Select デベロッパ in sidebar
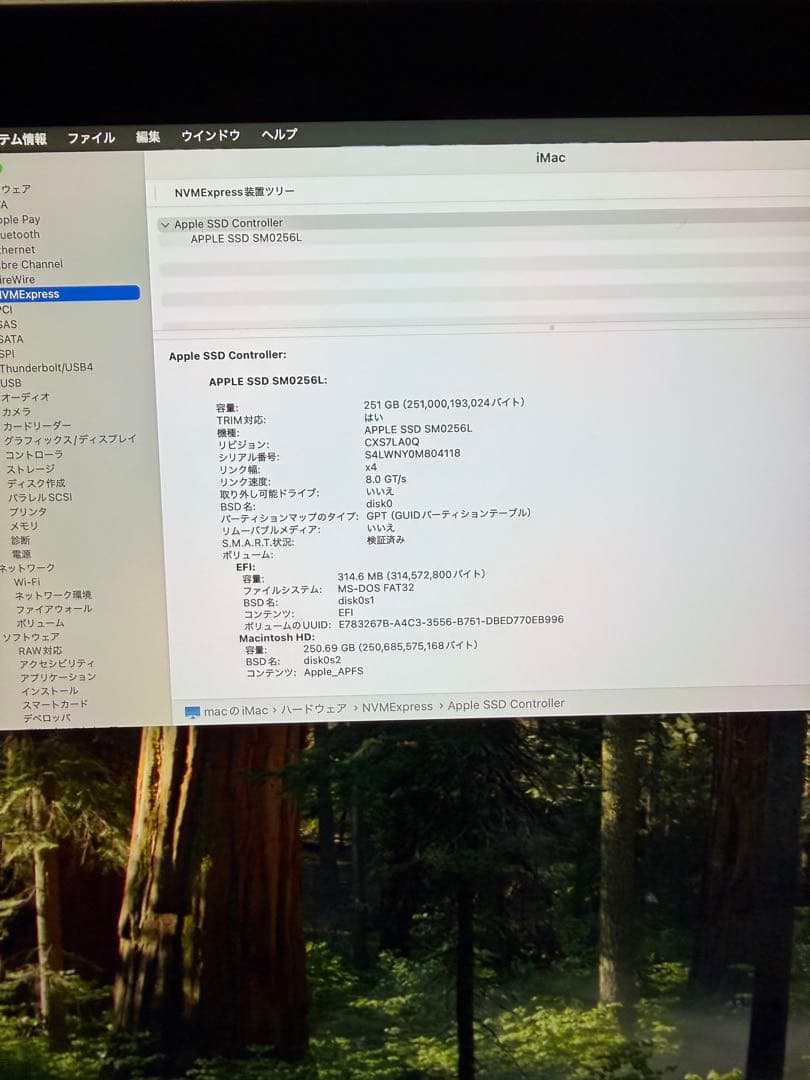The width and height of the screenshot is (810, 1080). pos(47,718)
